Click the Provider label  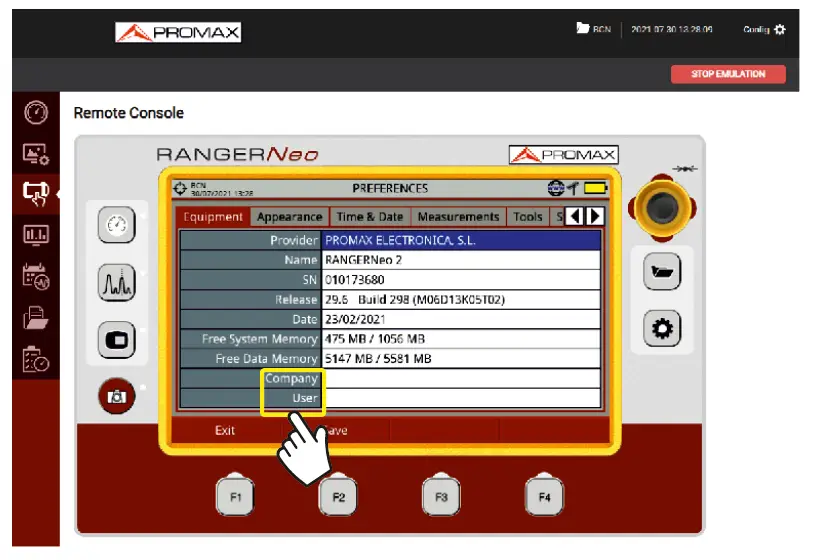pos(294,241)
